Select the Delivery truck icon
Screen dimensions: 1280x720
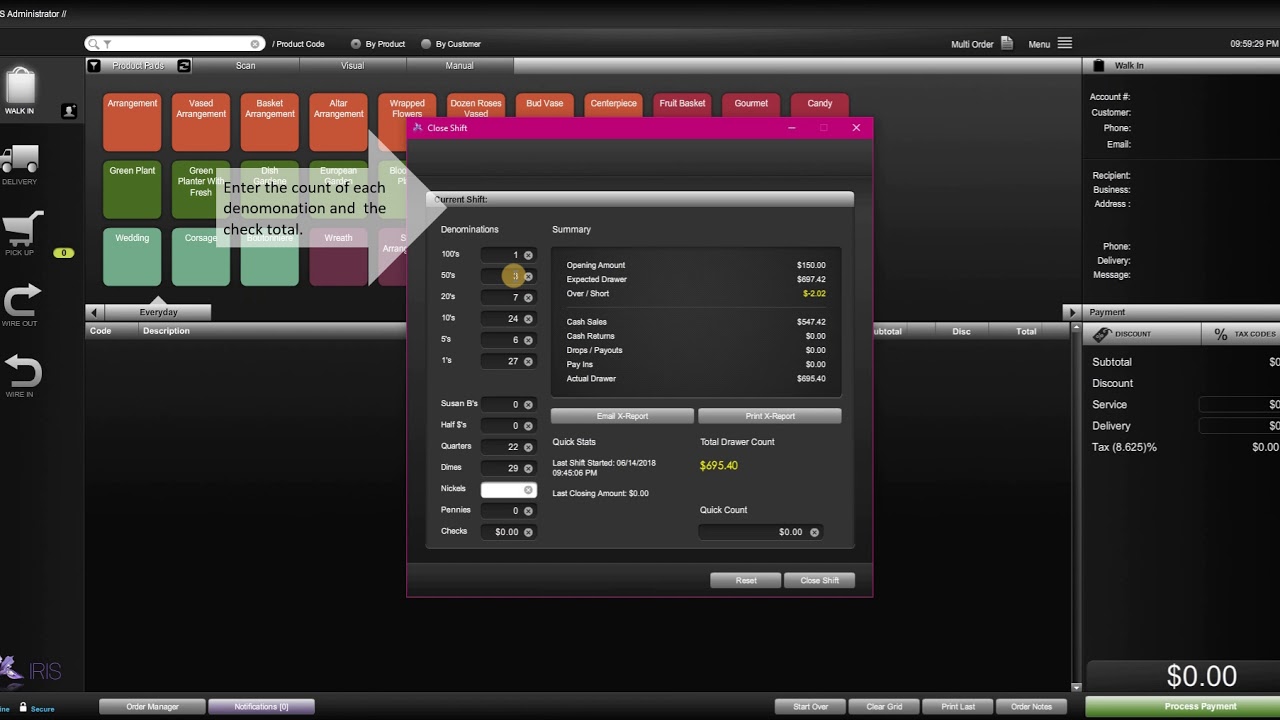pos(20,159)
